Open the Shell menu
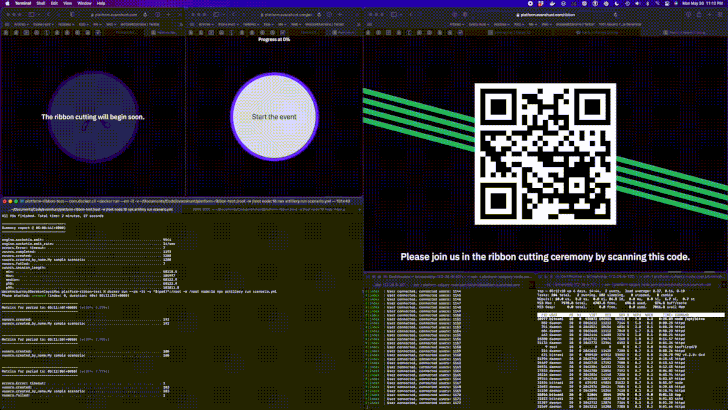Screen dimensions: 728x410 41,3
